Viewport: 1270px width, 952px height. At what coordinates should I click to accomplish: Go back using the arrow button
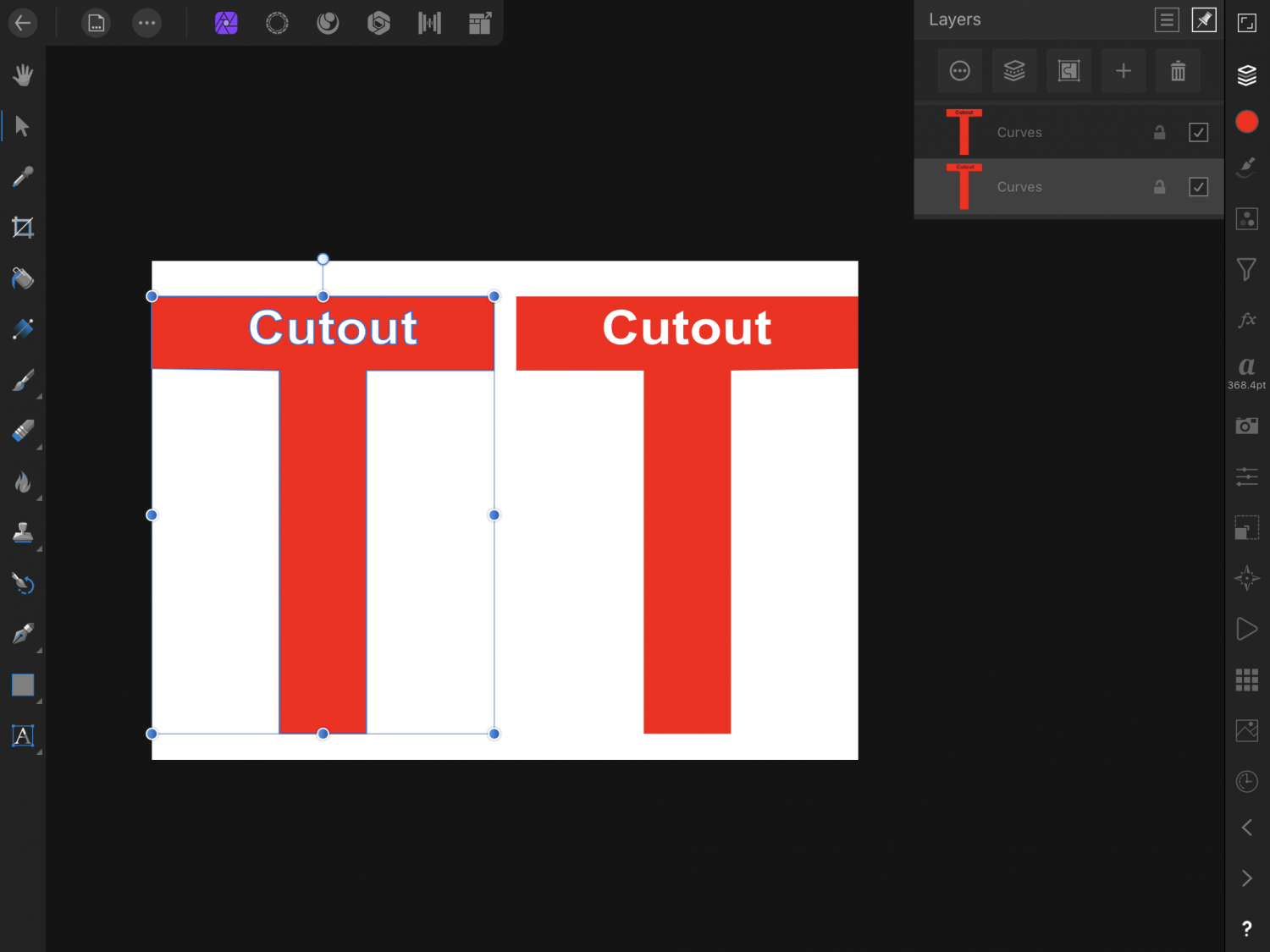[x=23, y=23]
